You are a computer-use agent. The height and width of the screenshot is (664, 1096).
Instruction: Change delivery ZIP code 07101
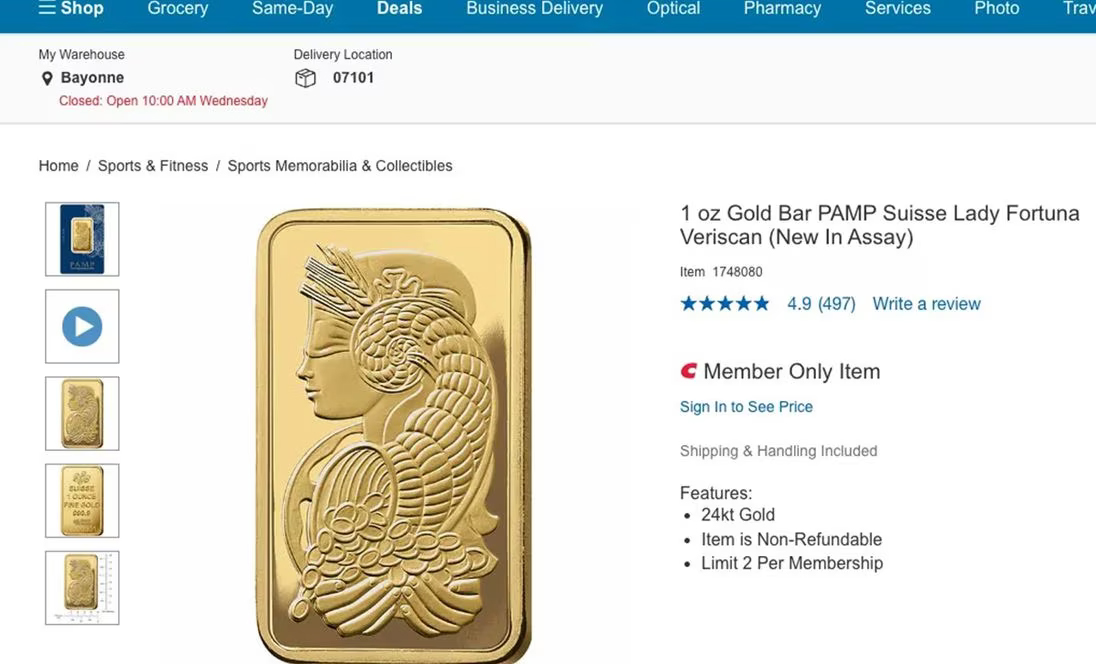(353, 78)
